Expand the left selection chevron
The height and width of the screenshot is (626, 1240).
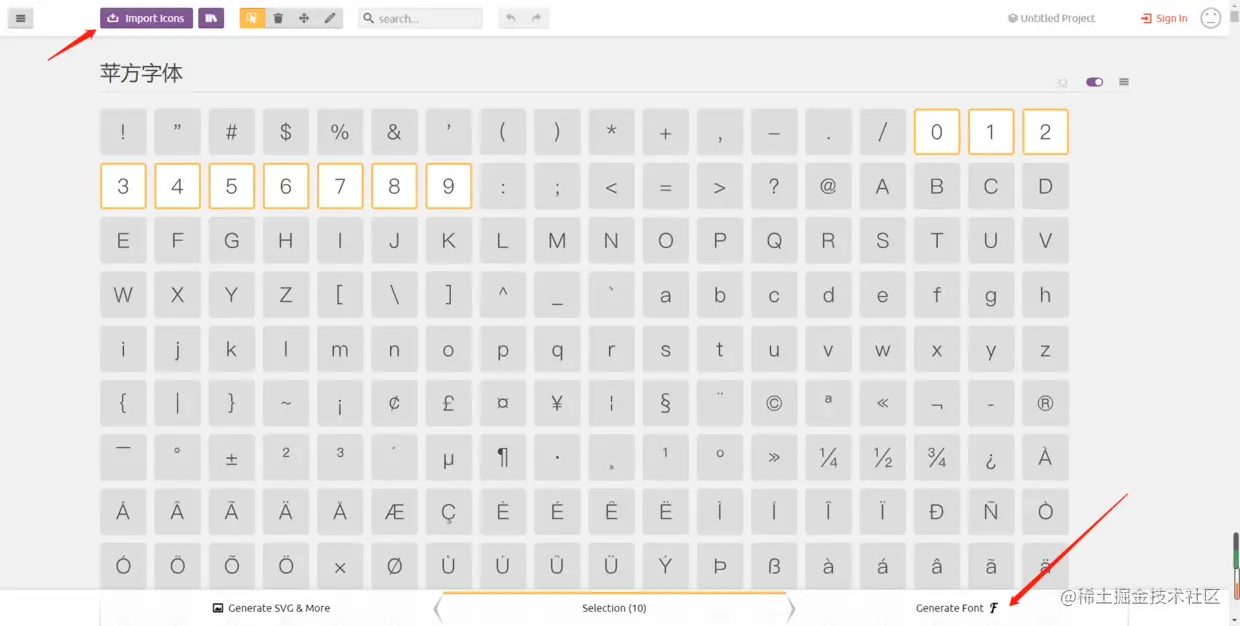click(x=437, y=607)
